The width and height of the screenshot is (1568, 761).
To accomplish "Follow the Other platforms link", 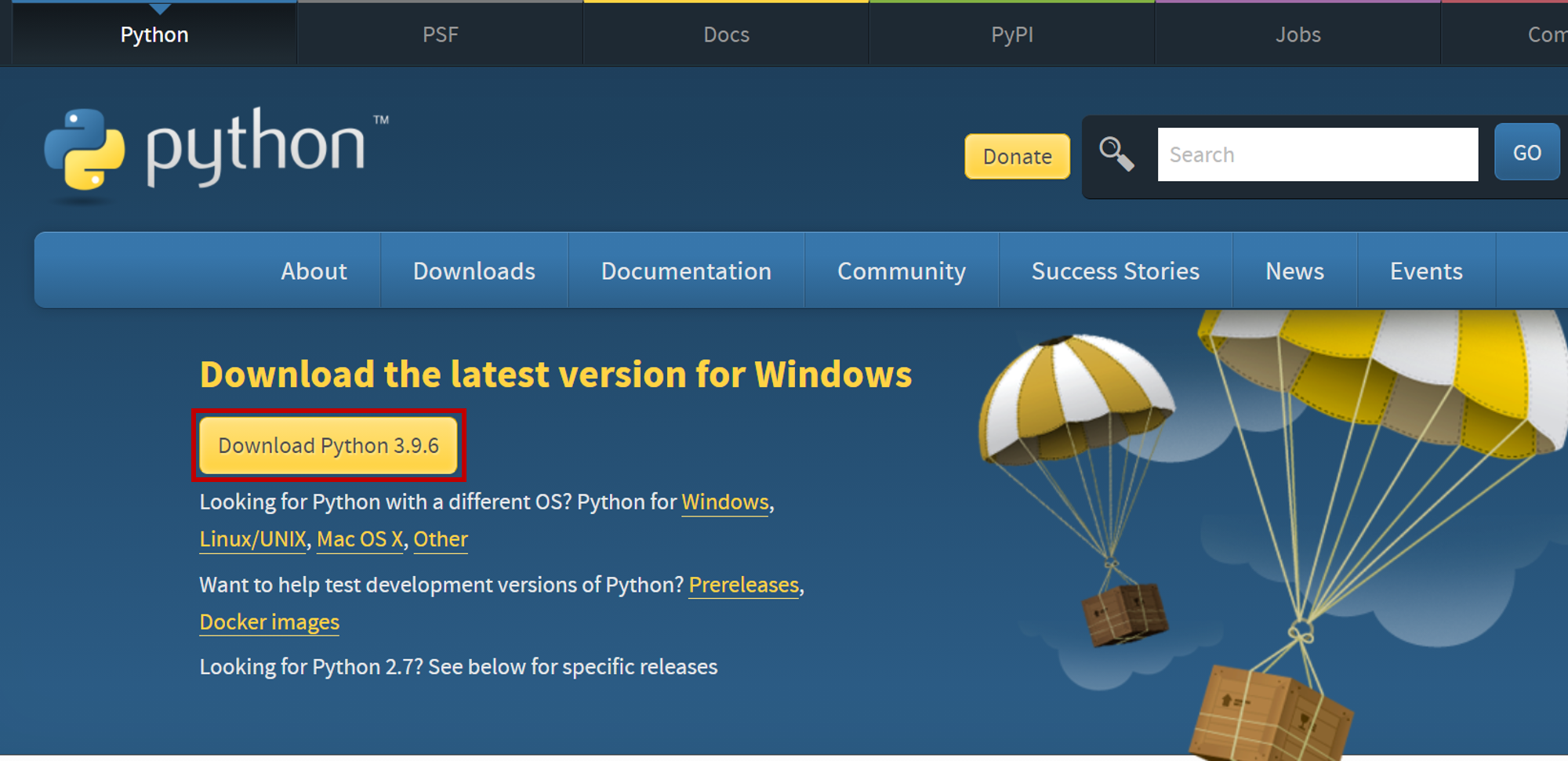I will (441, 539).
